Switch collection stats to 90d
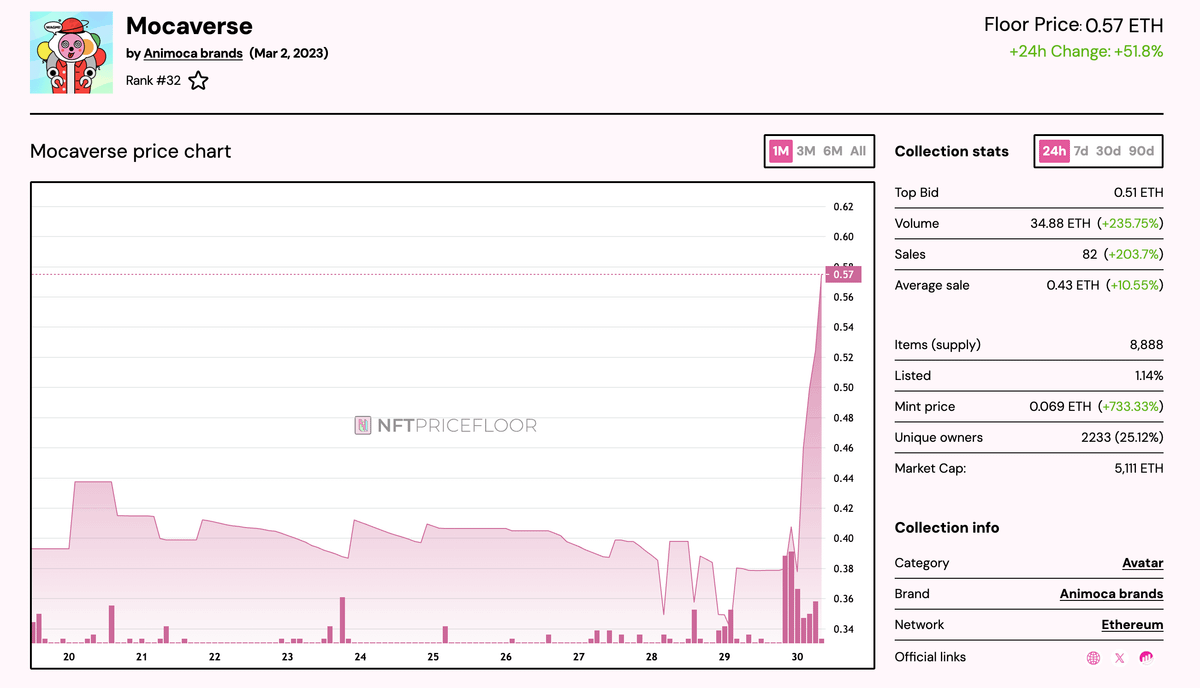Viewport: 1200px width, 688px height. pyautogui.click(x=1141, y=151)
